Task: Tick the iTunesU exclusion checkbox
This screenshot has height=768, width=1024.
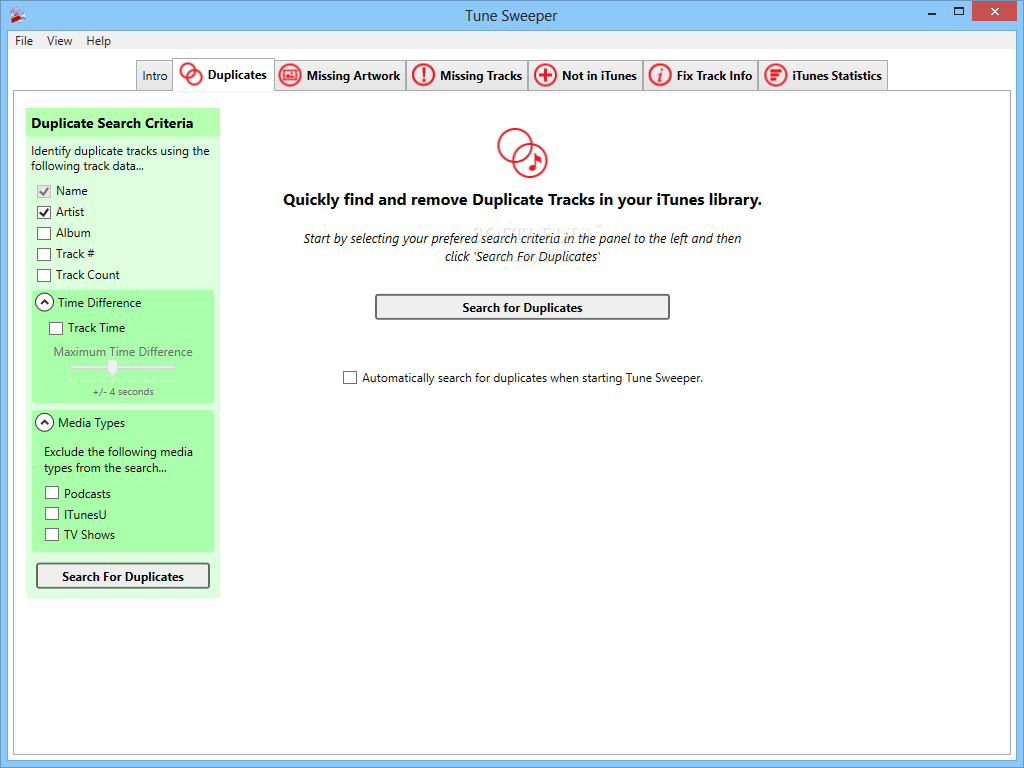Action: click(52, 514)
